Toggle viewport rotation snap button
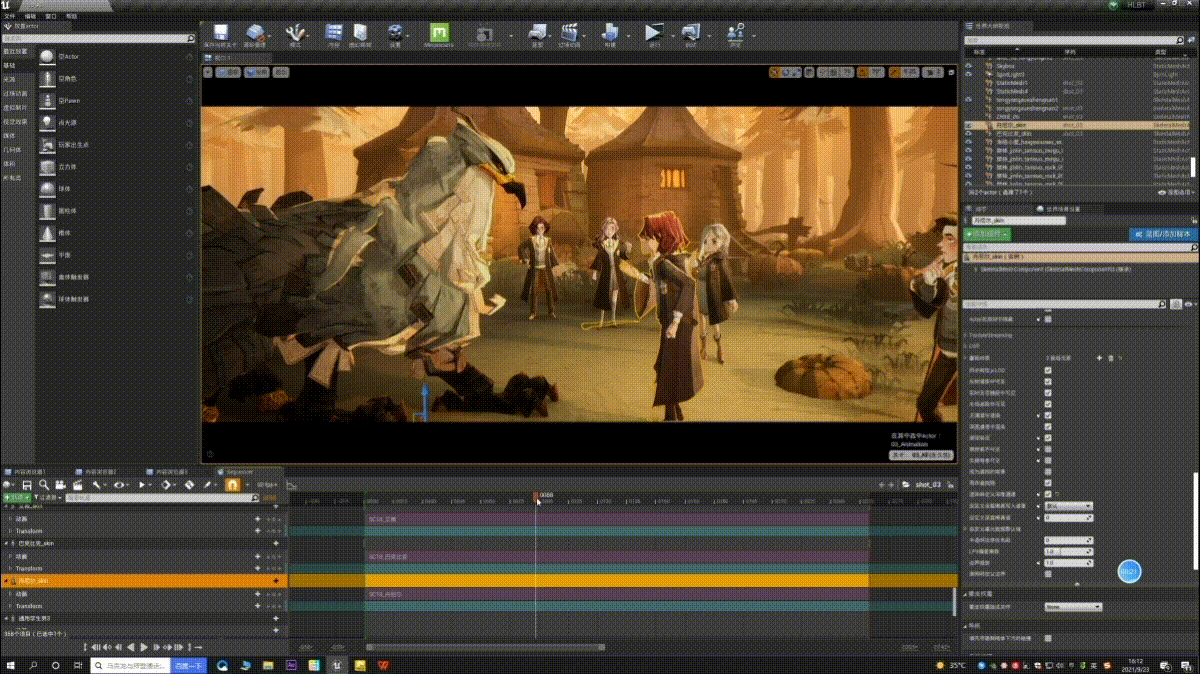This screenshot has width=1200, height=674. click(862, 72)
